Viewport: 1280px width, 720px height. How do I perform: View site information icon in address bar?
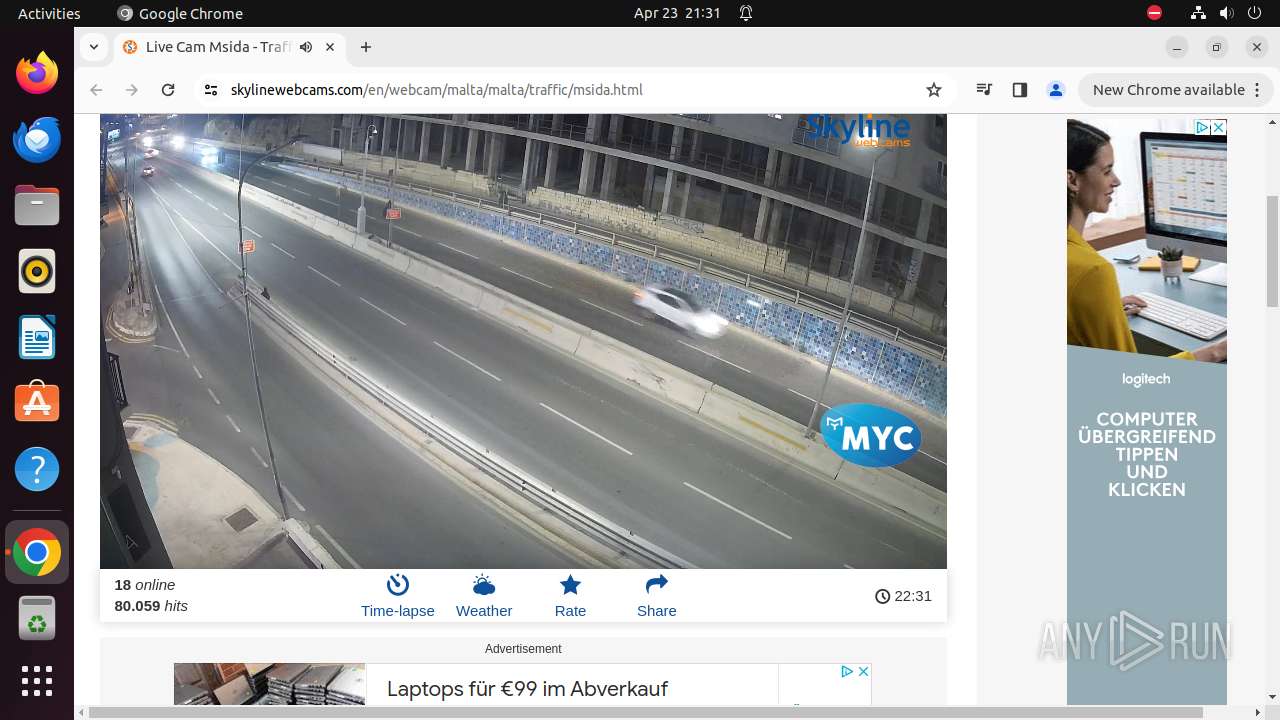pos(210,90)
